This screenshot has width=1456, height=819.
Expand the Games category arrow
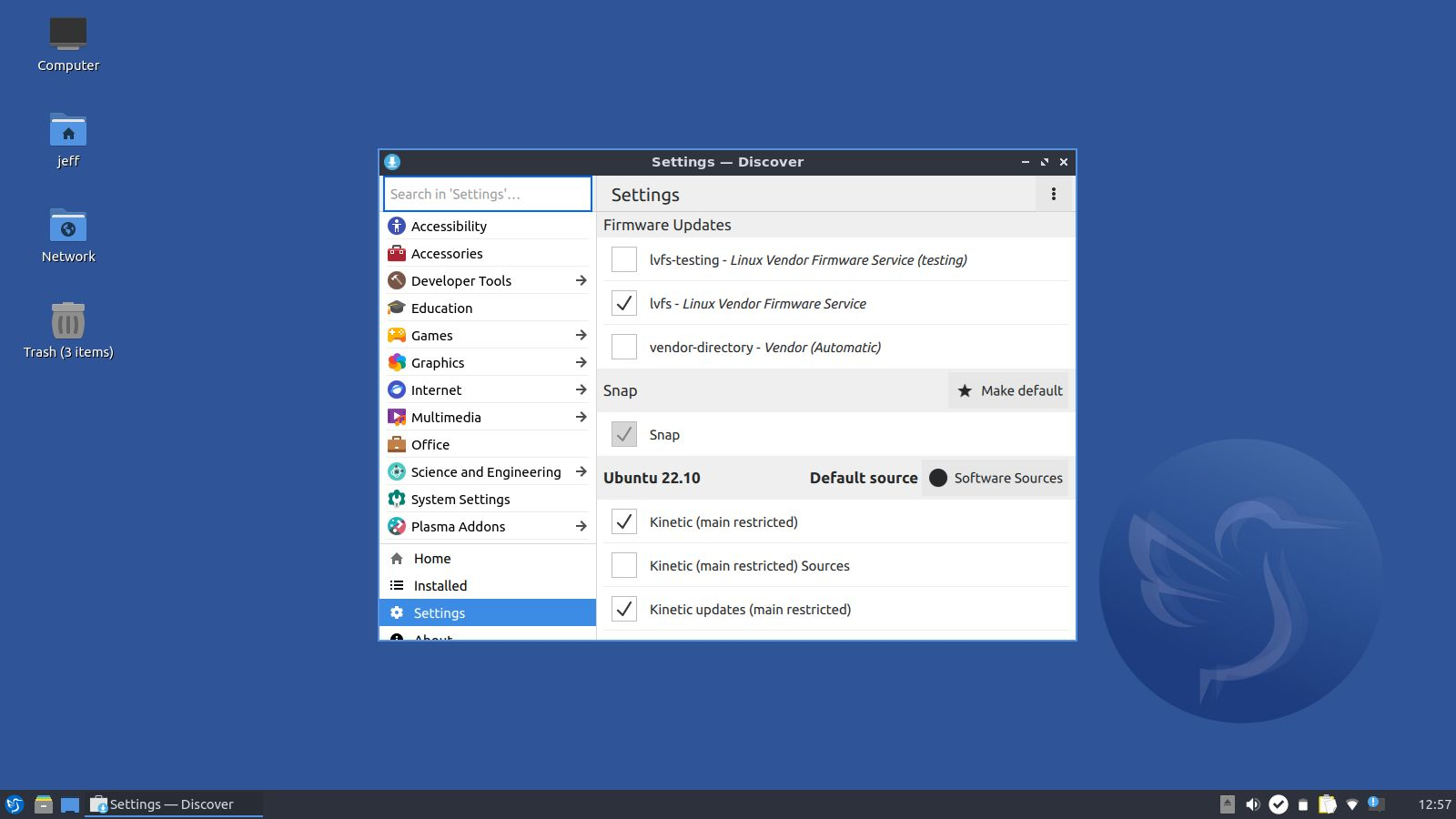581,335
